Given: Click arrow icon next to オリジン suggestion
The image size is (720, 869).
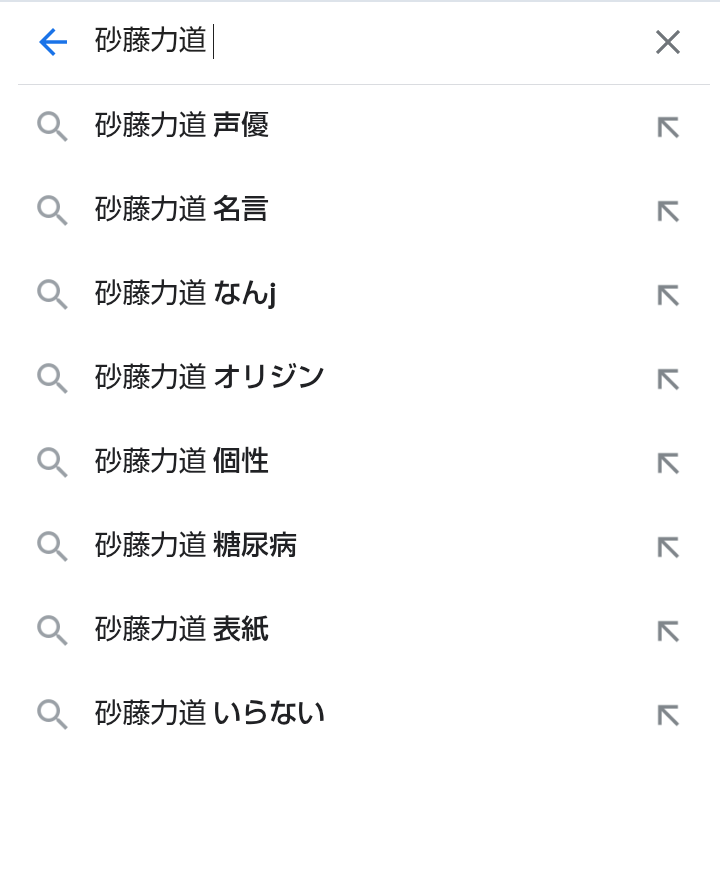Looking at the screenshot, I should coord(668,380).
